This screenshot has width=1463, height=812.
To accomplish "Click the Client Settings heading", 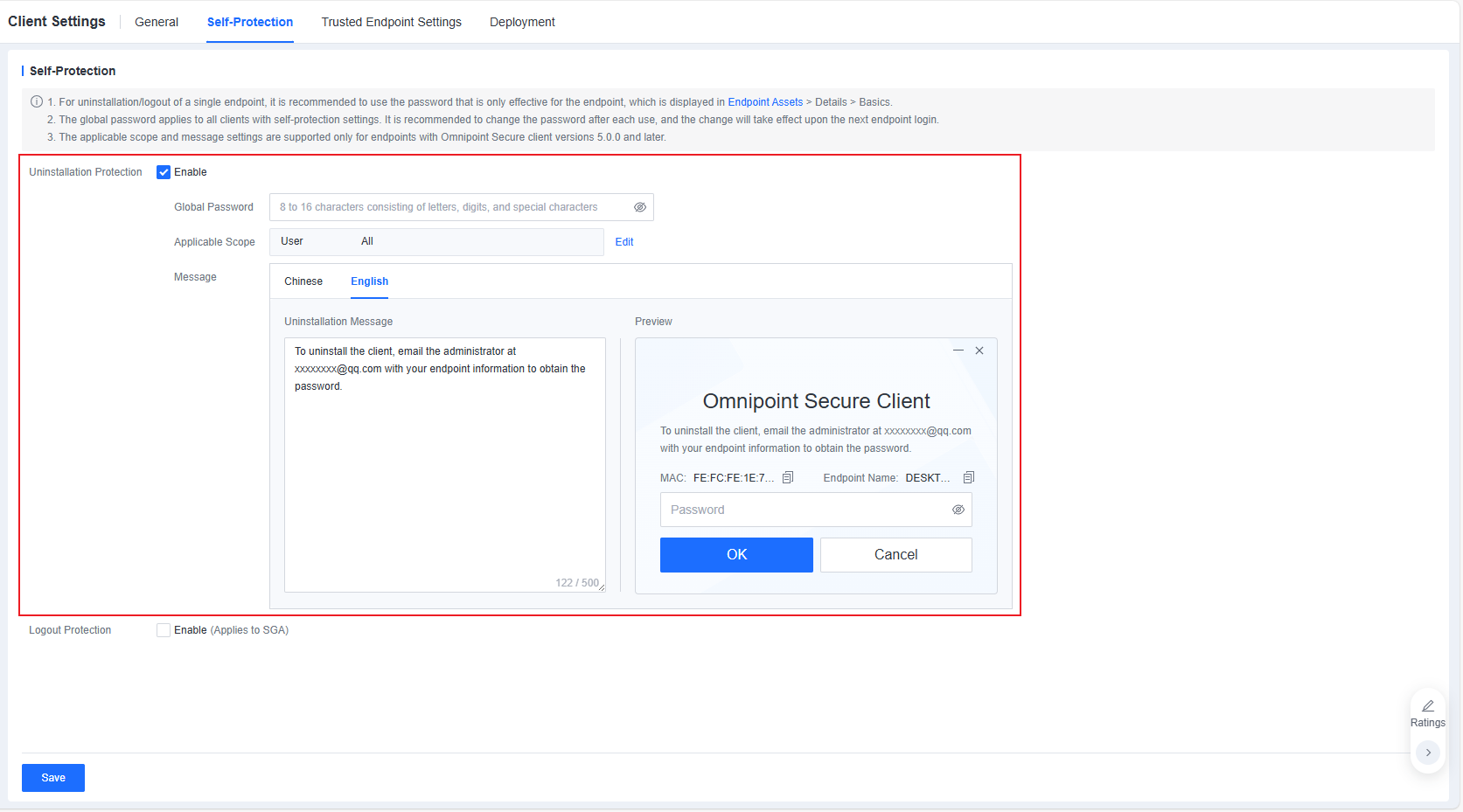I will tap(57, 21).
